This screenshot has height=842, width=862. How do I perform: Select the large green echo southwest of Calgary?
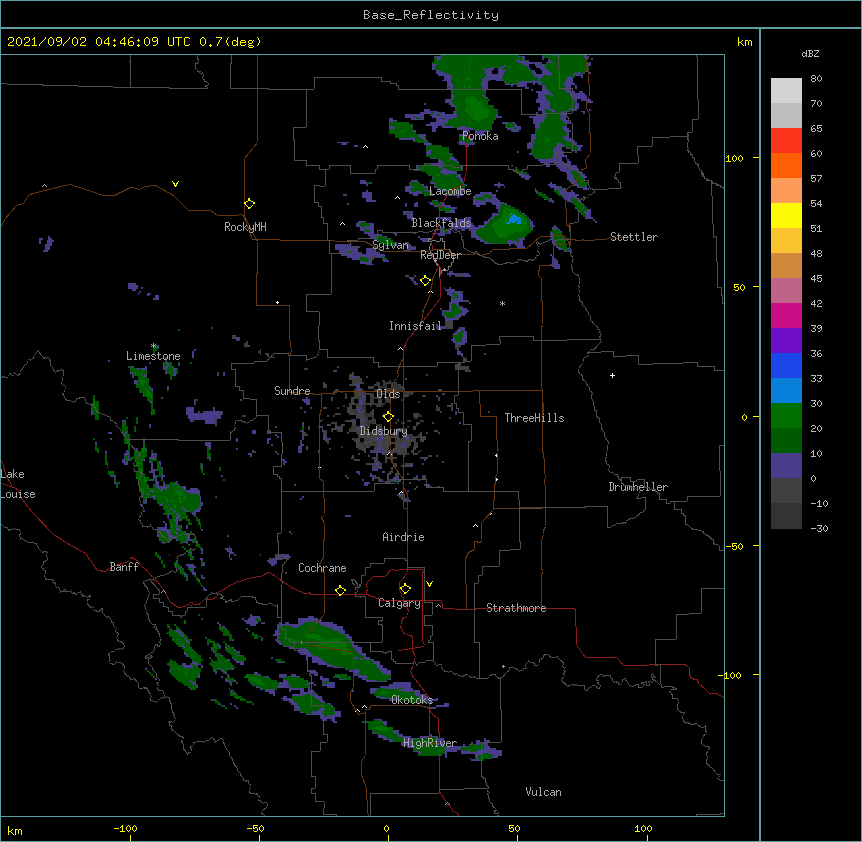coord(330,649)
